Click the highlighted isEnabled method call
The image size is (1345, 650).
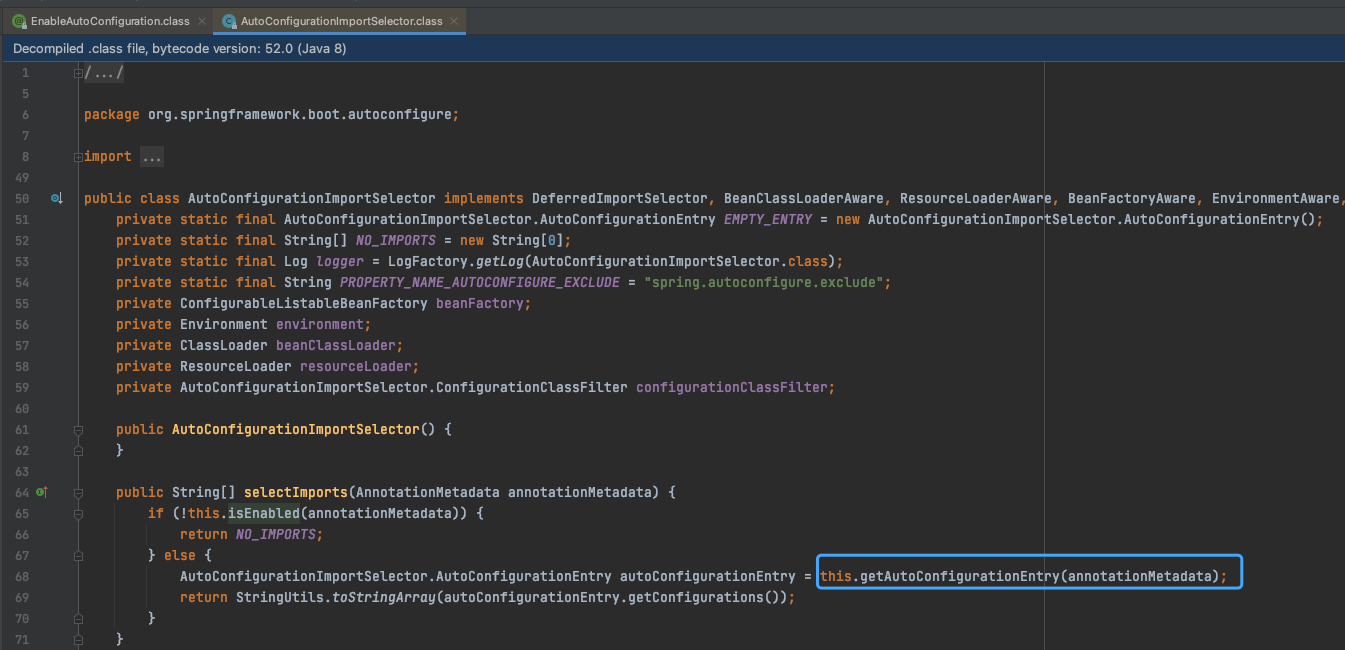(264, 514)
